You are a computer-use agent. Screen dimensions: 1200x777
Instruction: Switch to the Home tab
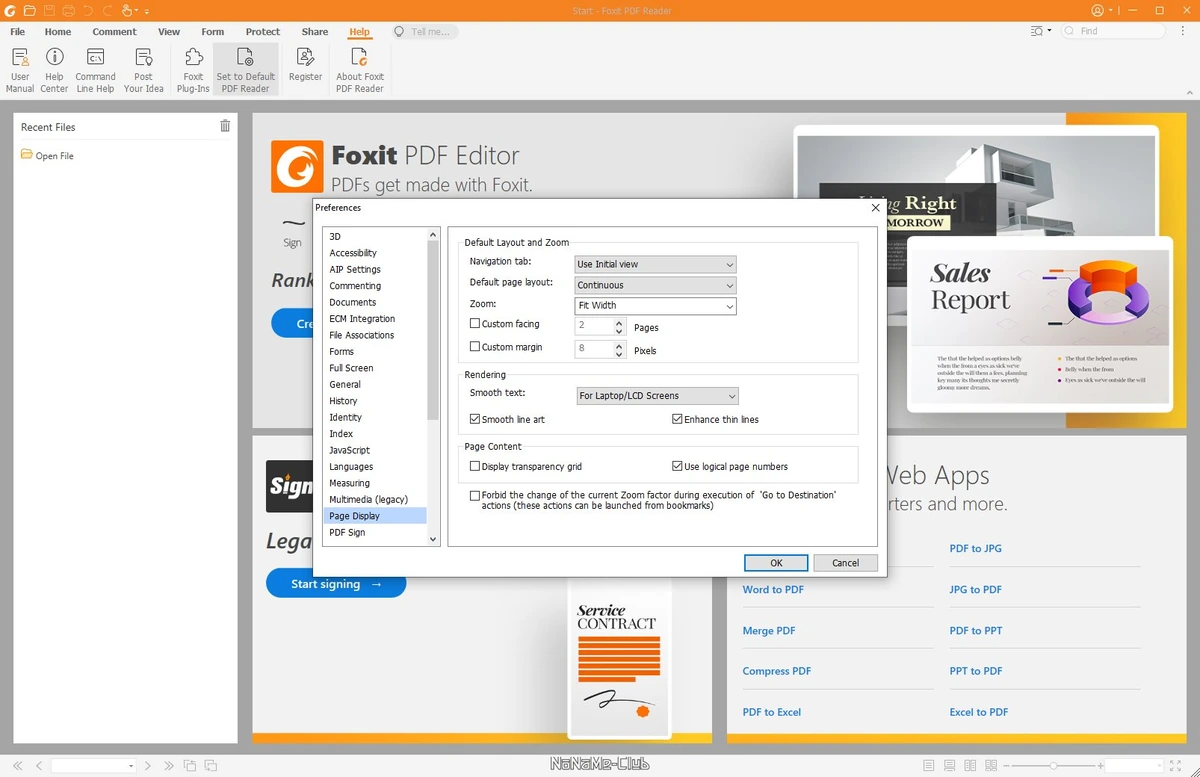pos(58,32)
